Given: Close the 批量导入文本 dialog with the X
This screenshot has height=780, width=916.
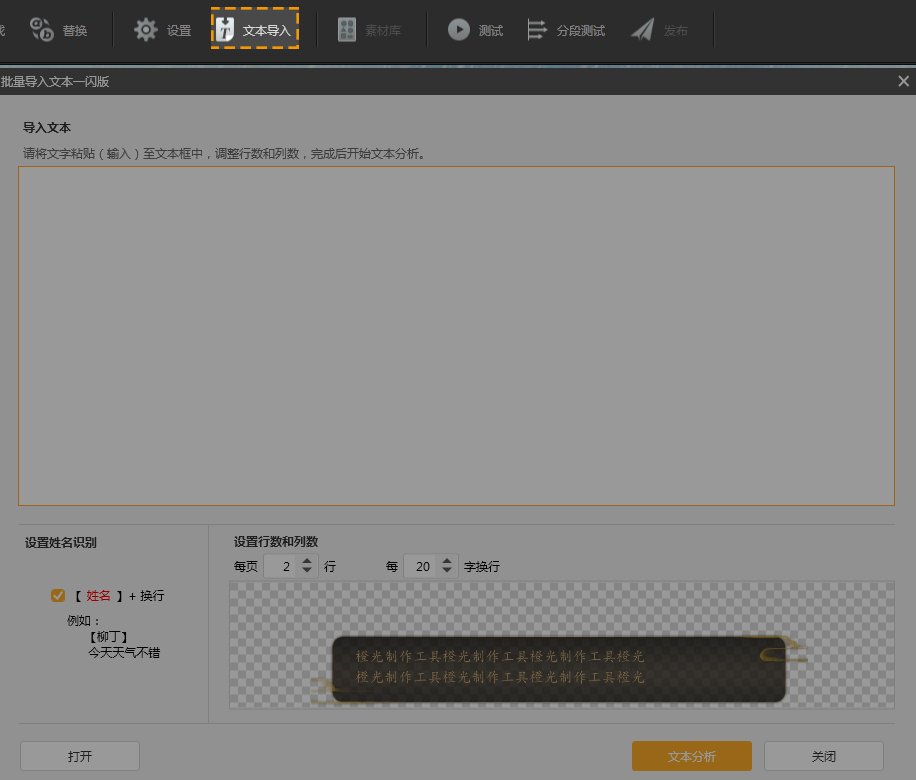Looking at the screenshot, I should [x=903, y=81].
